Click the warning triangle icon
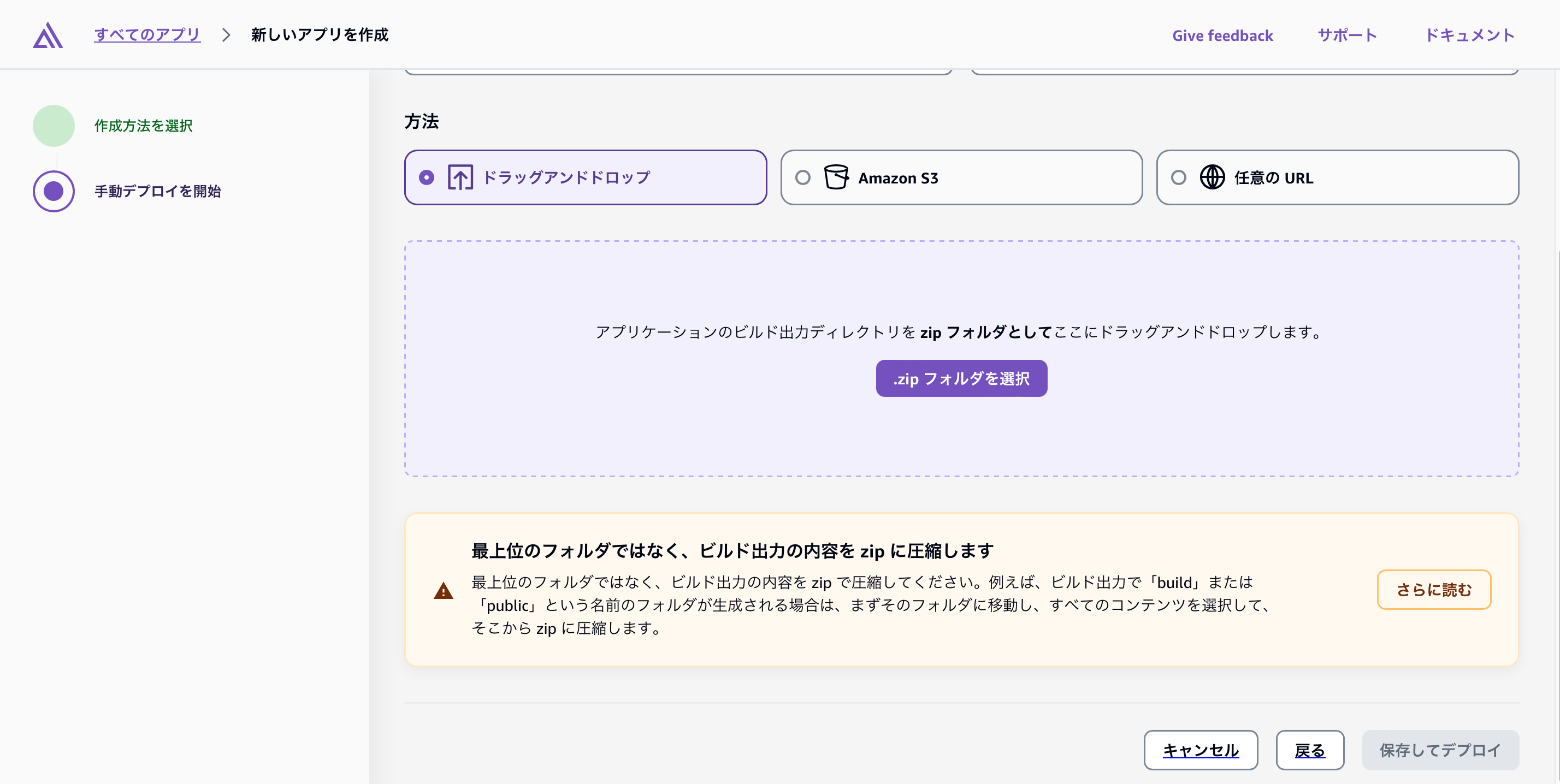This screenshot has width=1560, height=784. coord(444,590)
